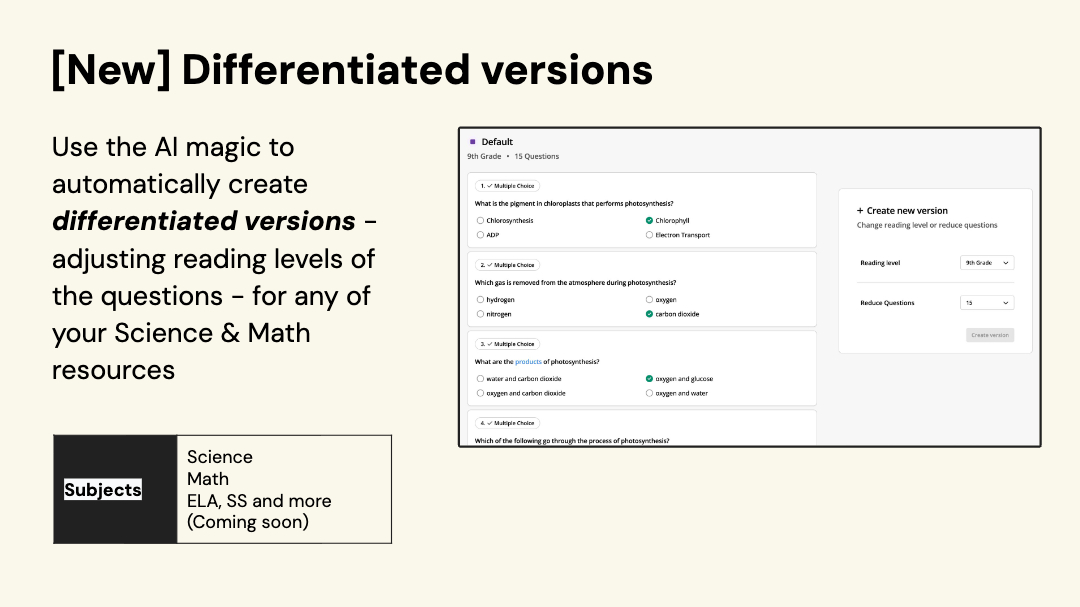Click the green checkmark beside Chlorophyll

649,220
